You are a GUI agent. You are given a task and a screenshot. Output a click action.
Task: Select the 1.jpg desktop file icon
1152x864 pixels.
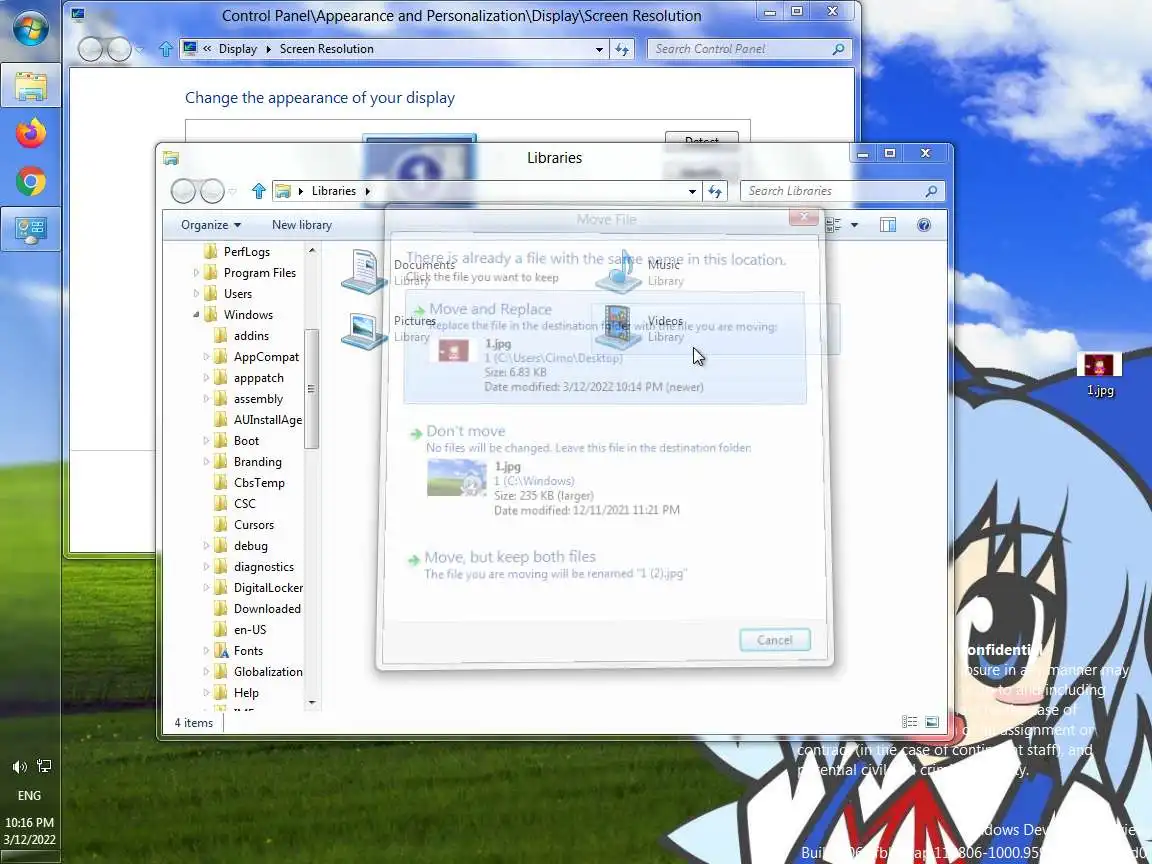[1100, 373]
